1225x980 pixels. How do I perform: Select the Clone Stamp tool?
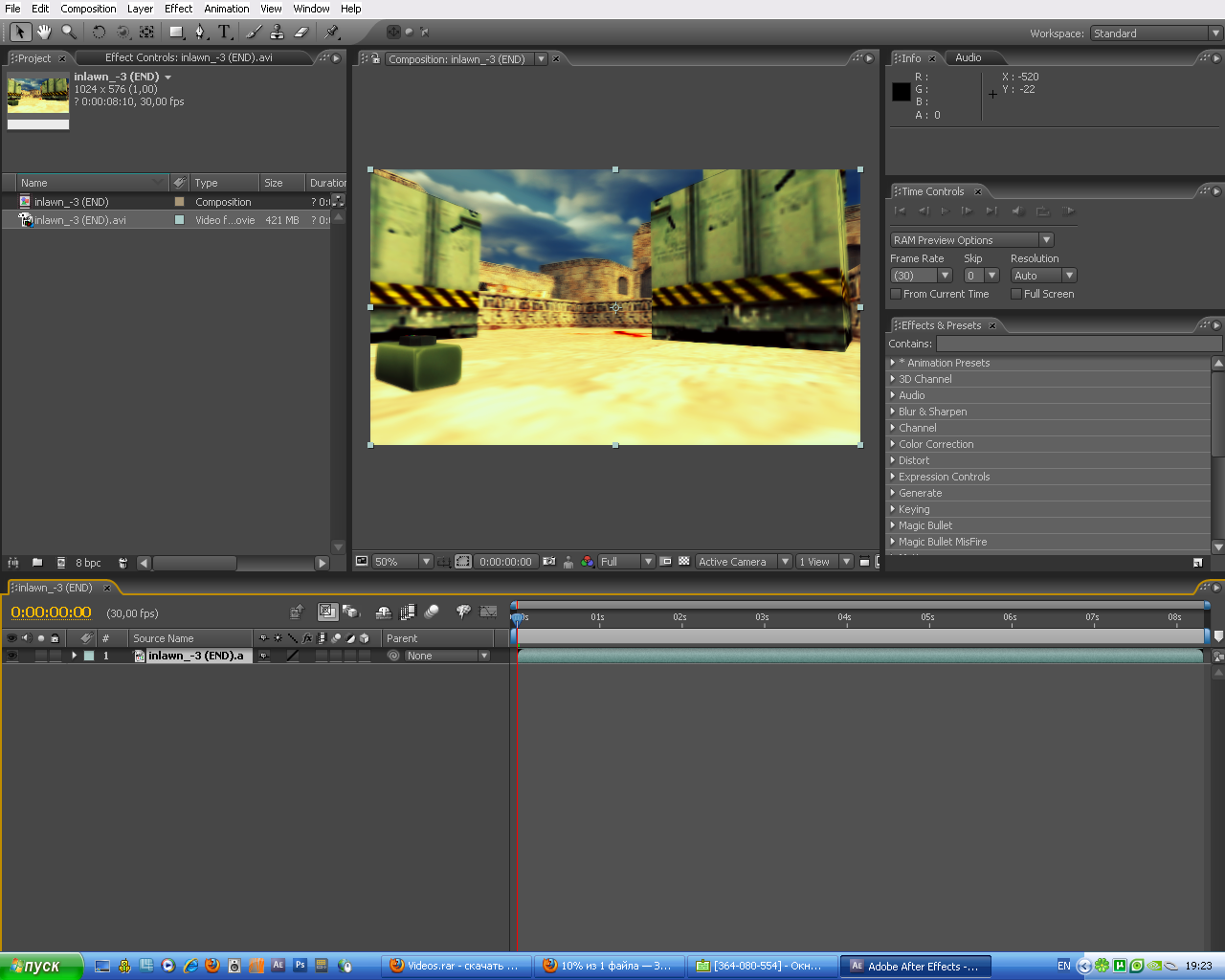tap(277, 32)
